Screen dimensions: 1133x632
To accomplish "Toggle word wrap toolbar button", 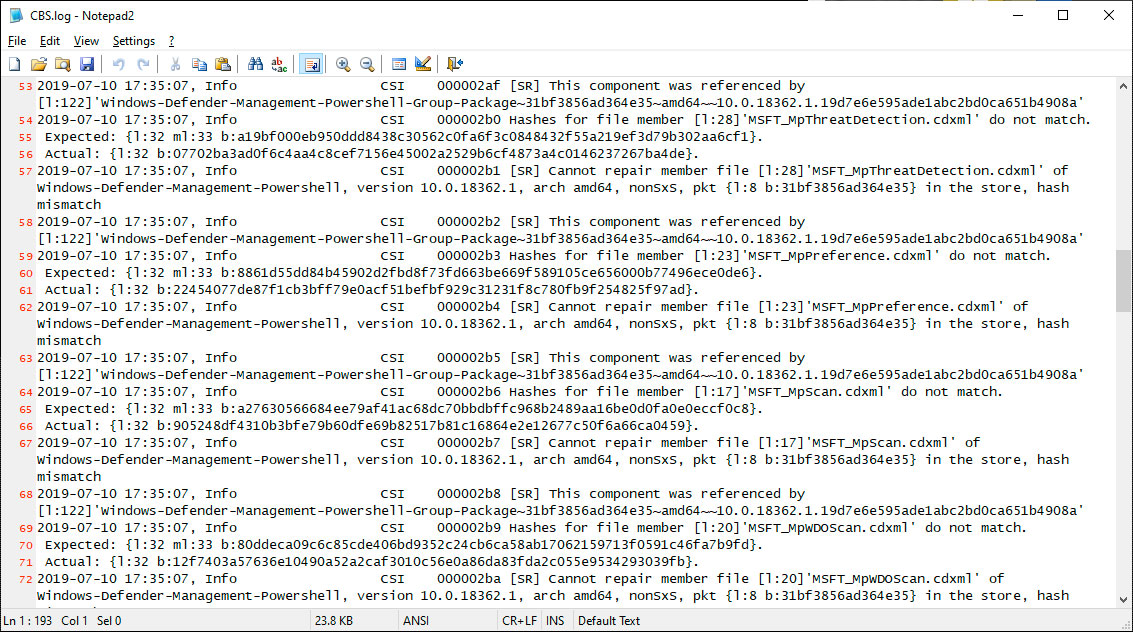I will coord(311,64).
